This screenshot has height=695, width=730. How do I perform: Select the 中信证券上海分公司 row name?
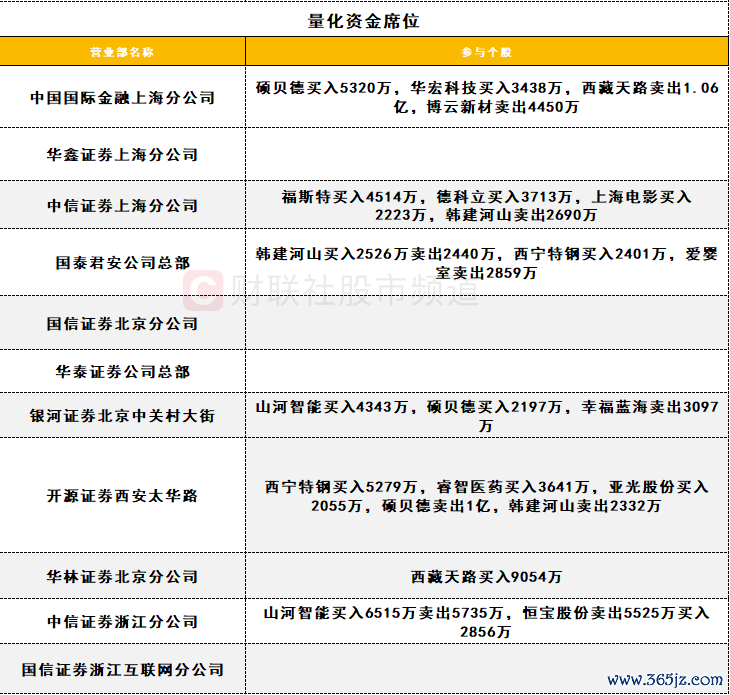[x=122, y=205]
